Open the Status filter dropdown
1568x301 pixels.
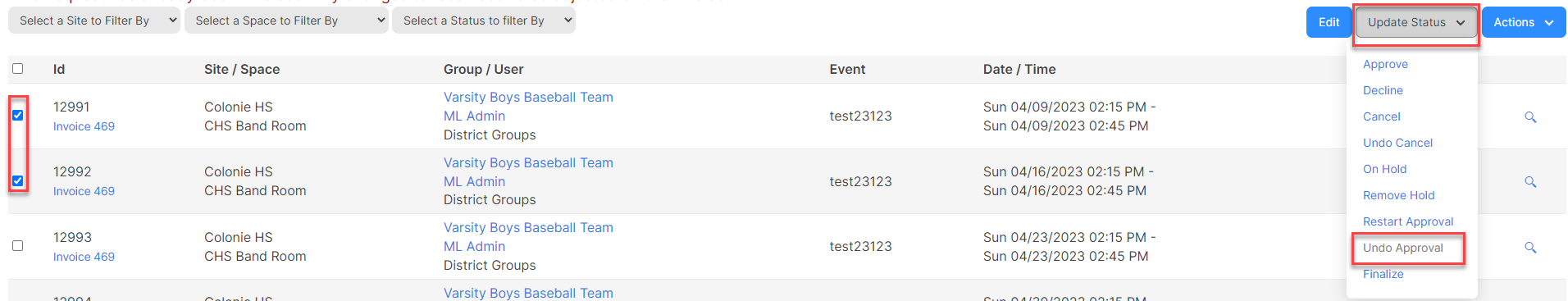(484, 21)
